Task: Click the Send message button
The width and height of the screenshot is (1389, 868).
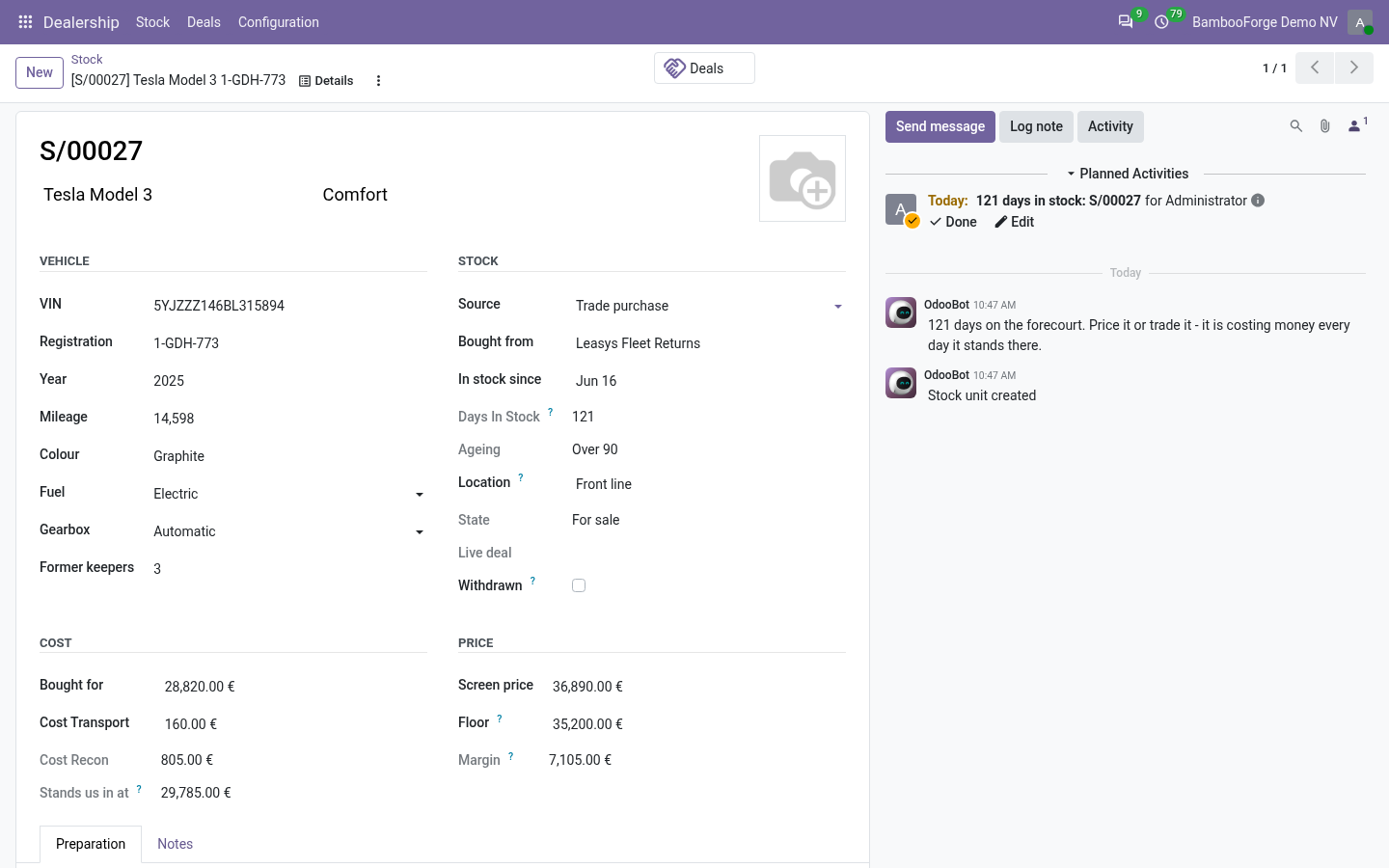Action: pos(940,126)
